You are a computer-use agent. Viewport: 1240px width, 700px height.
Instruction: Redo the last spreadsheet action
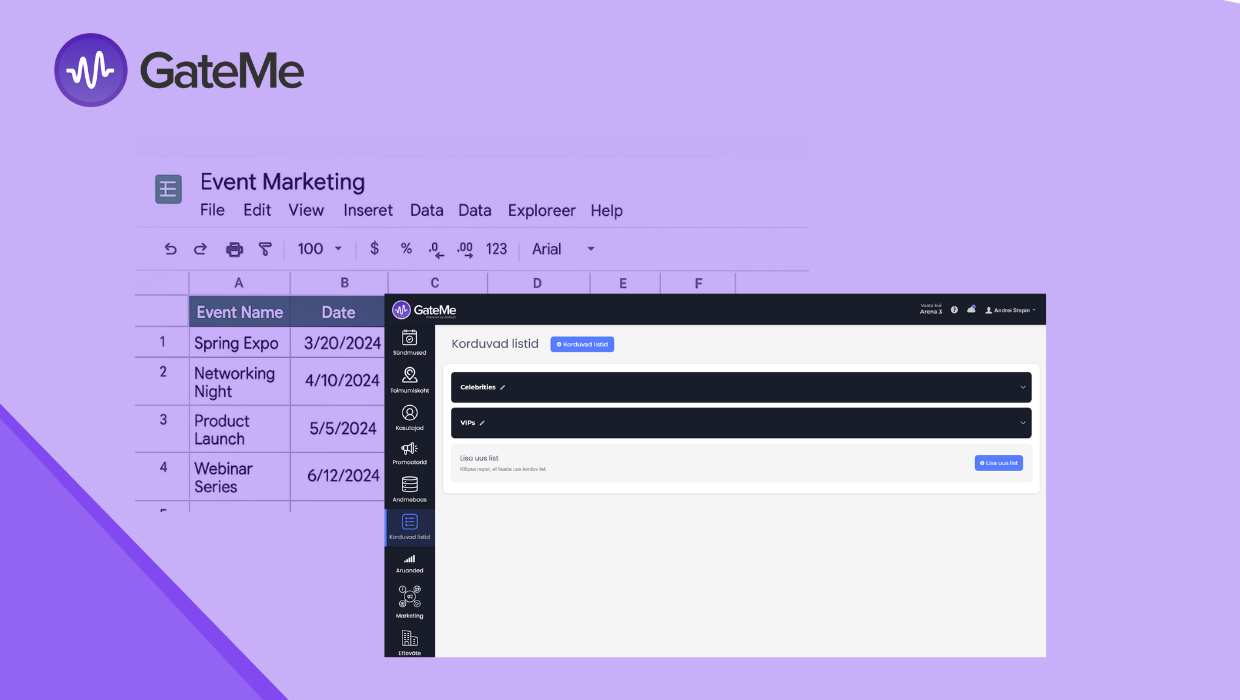(x=200, y=249)
